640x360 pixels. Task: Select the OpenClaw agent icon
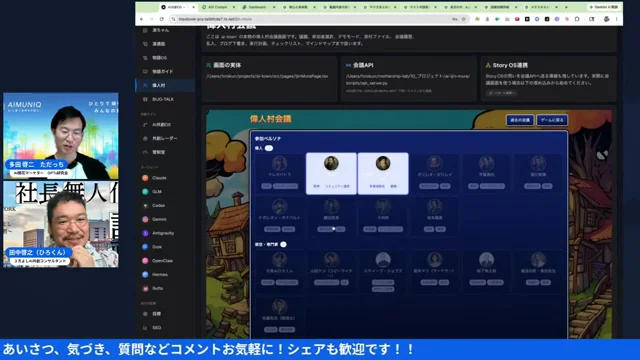(145, 260)
